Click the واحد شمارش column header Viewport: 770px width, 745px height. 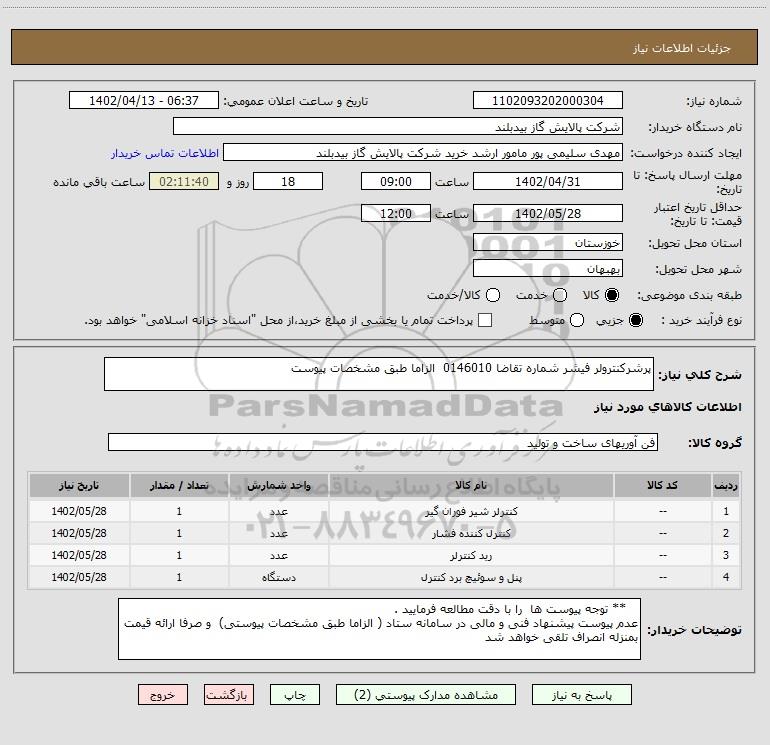pos(278,485)
